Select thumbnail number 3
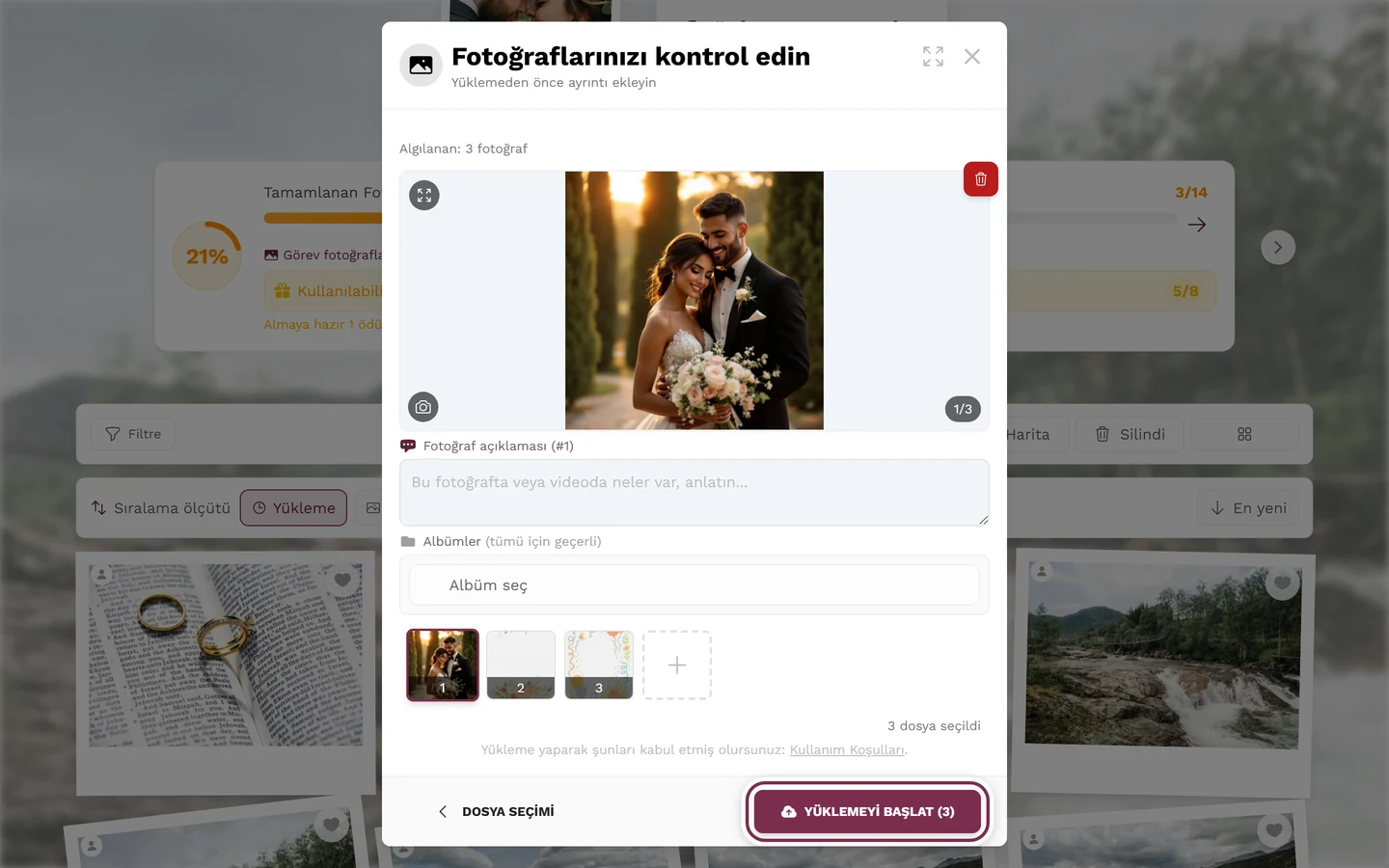Viewport: 1389px width, 868px height. 599,665
